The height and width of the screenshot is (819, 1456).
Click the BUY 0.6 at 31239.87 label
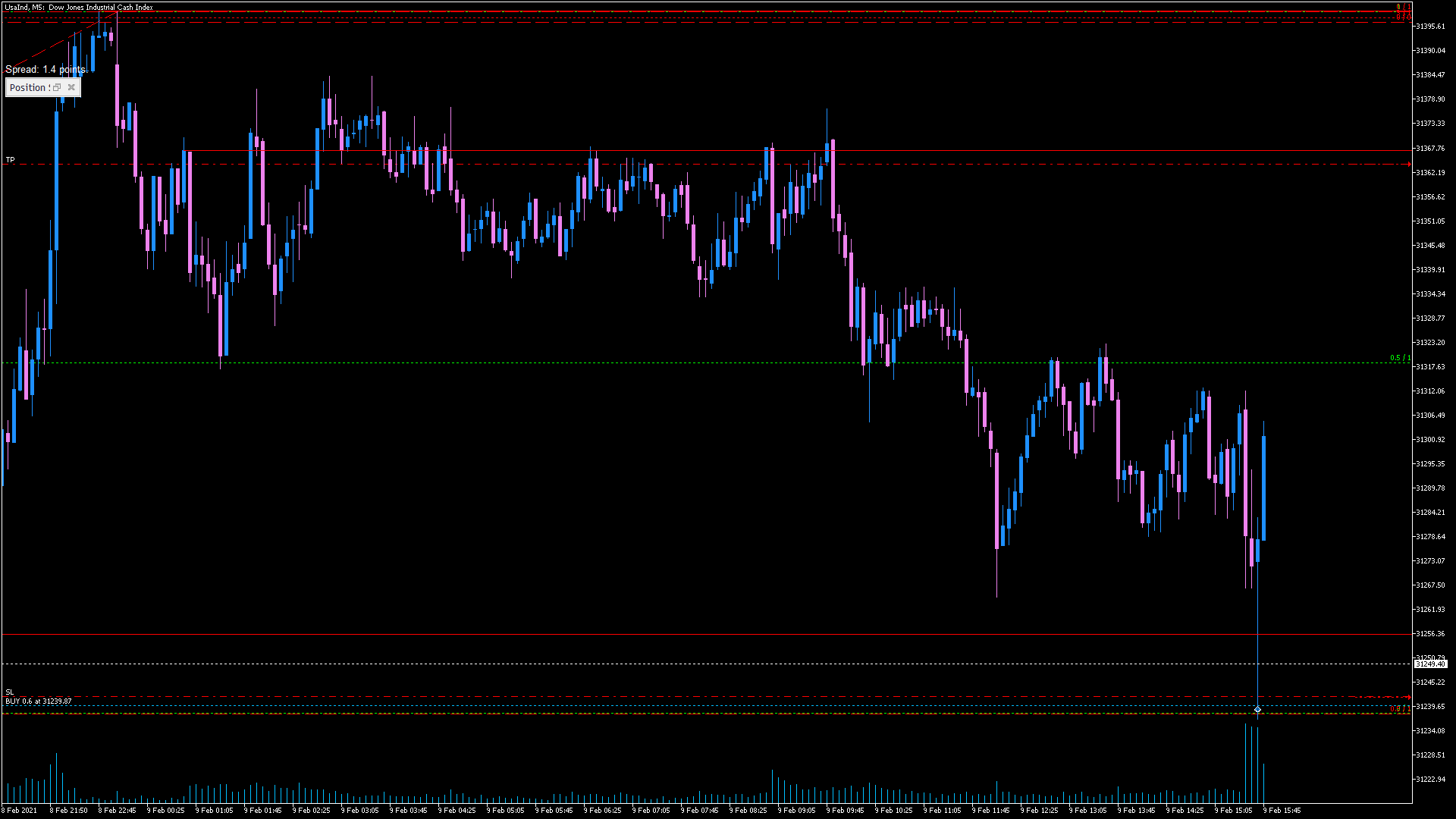pyautogui.click(x=39, y=701)
